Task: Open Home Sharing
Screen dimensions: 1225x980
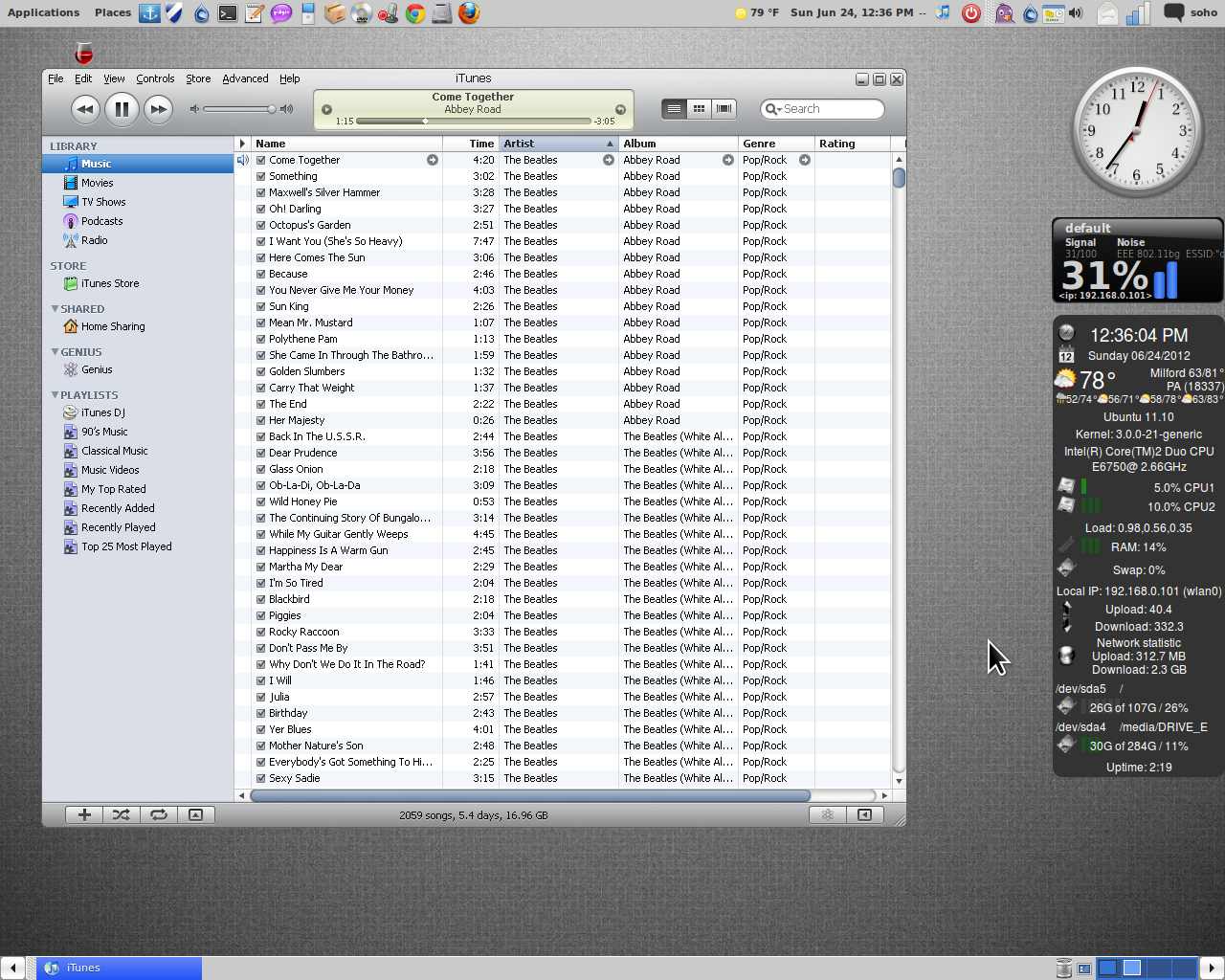Action: (113, 326)
